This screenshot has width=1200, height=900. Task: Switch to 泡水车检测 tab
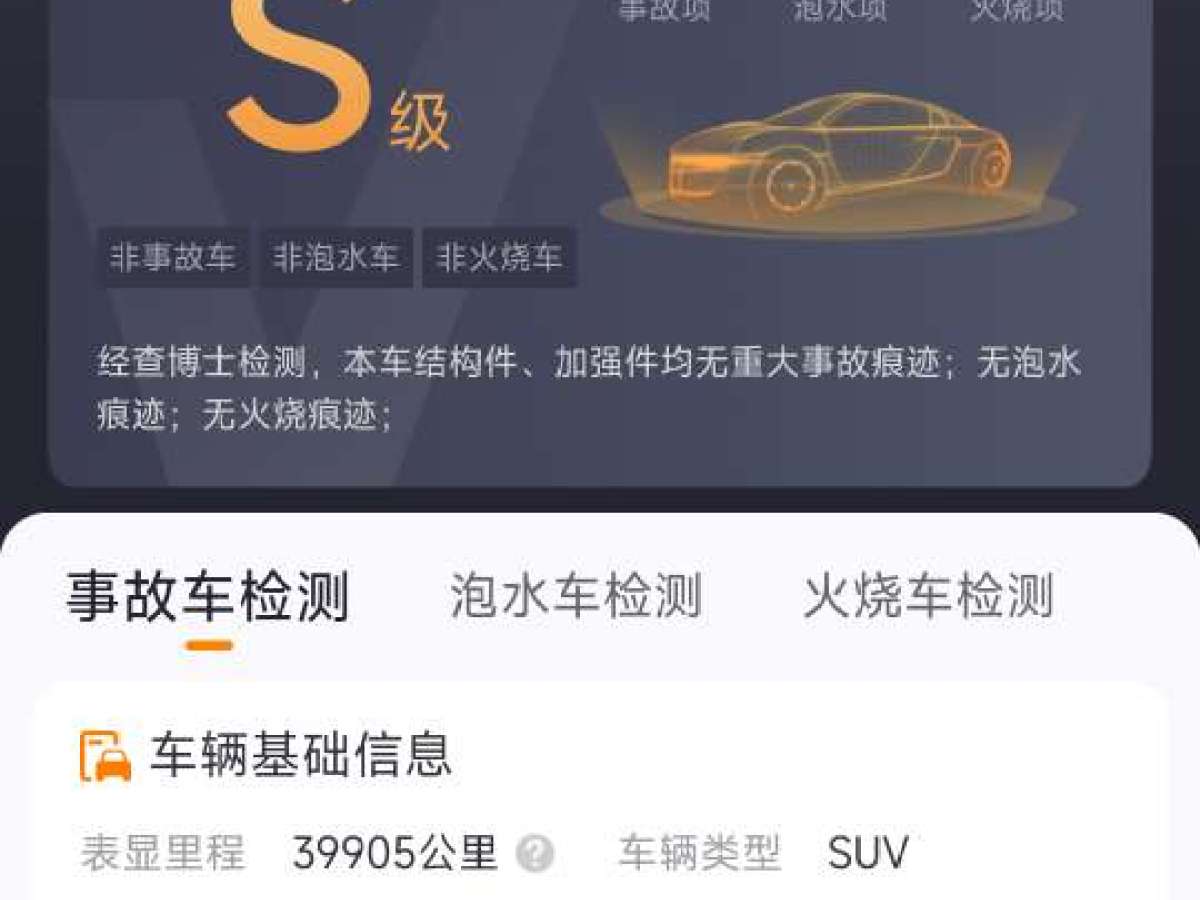[575, 597]
